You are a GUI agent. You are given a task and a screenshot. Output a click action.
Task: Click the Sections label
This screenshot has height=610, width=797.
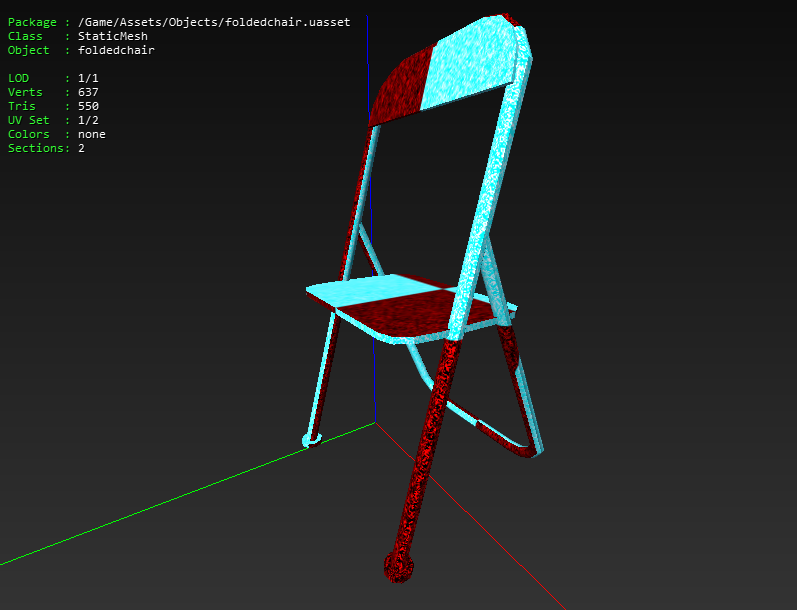click(x=36, y=148)
